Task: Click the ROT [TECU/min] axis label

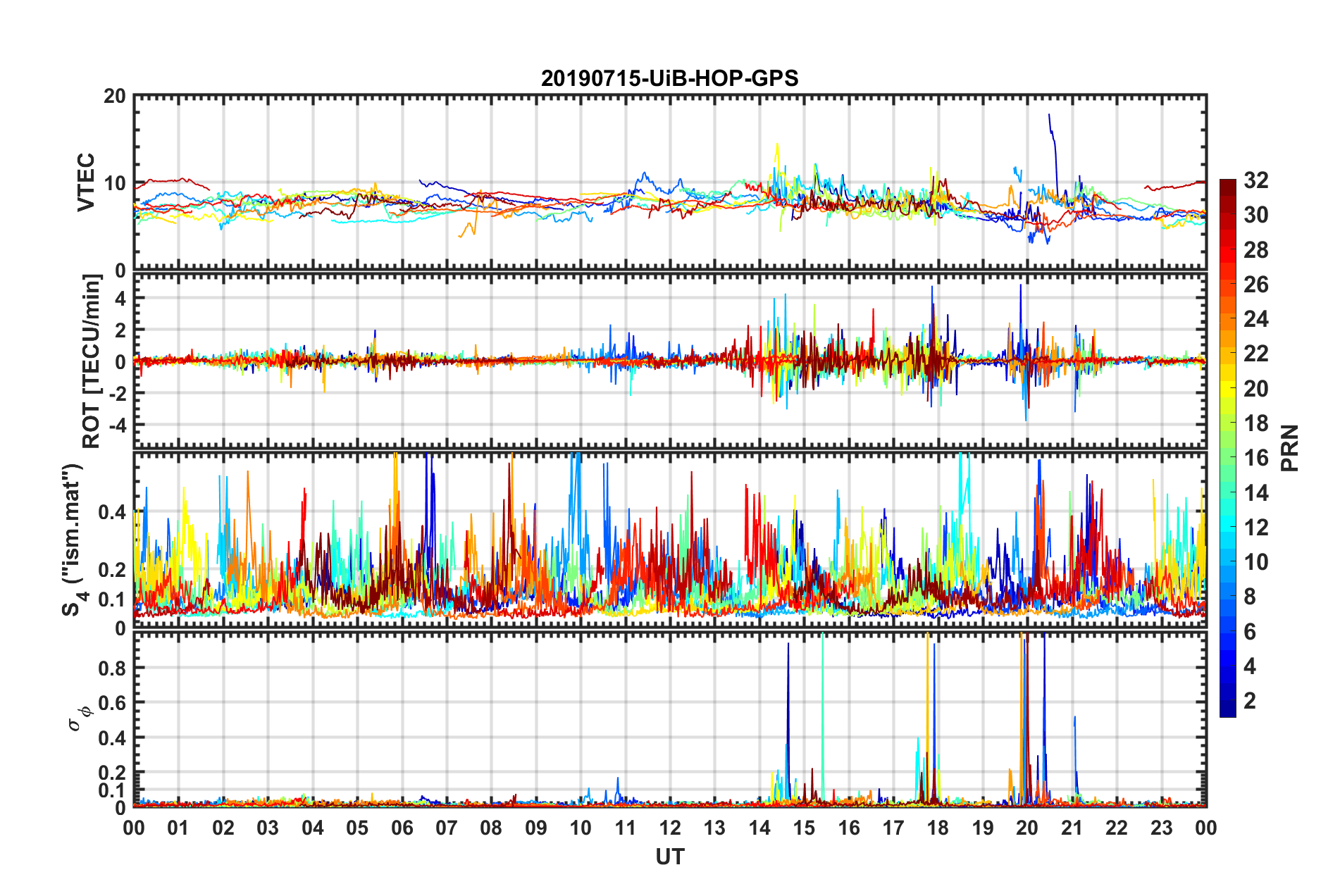Action: point(91,361)
